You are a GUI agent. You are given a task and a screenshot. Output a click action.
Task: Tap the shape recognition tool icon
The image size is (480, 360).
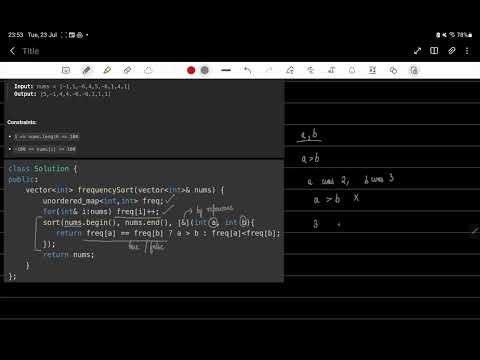point(290,70)
